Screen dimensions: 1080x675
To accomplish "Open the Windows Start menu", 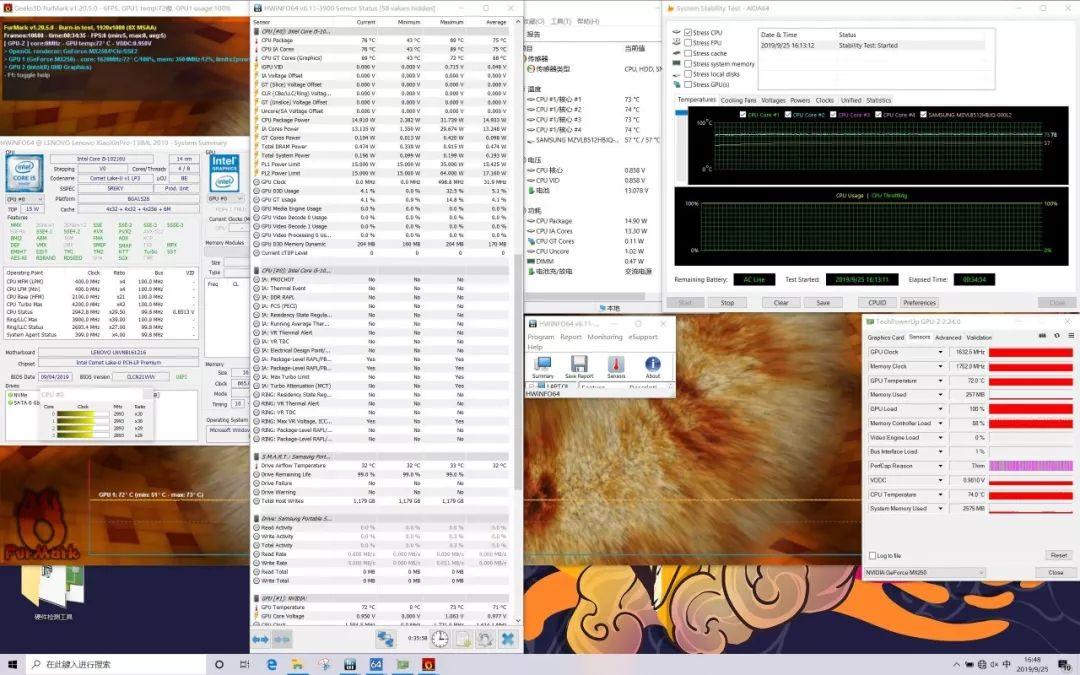I will tap(12, 665).
